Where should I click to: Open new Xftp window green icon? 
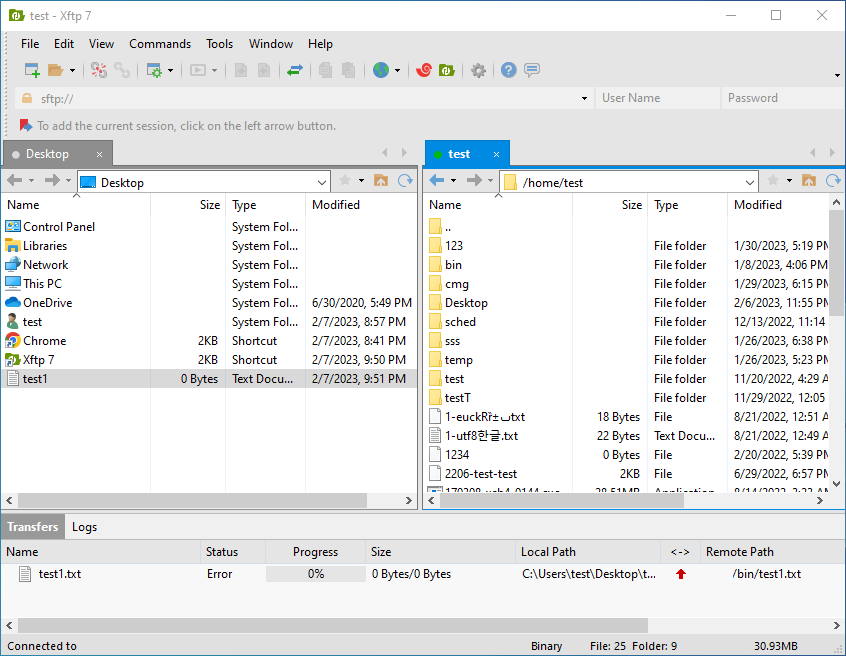447,70
